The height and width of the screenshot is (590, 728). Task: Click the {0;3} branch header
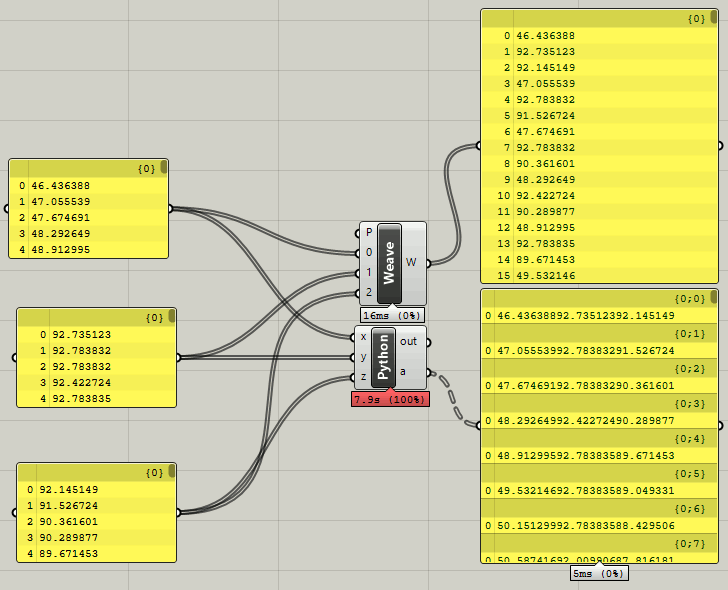[x=599, y=403]
